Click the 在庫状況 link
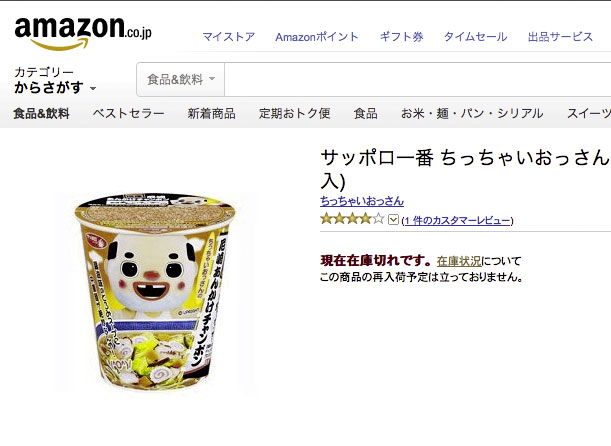 click(459, 261)
